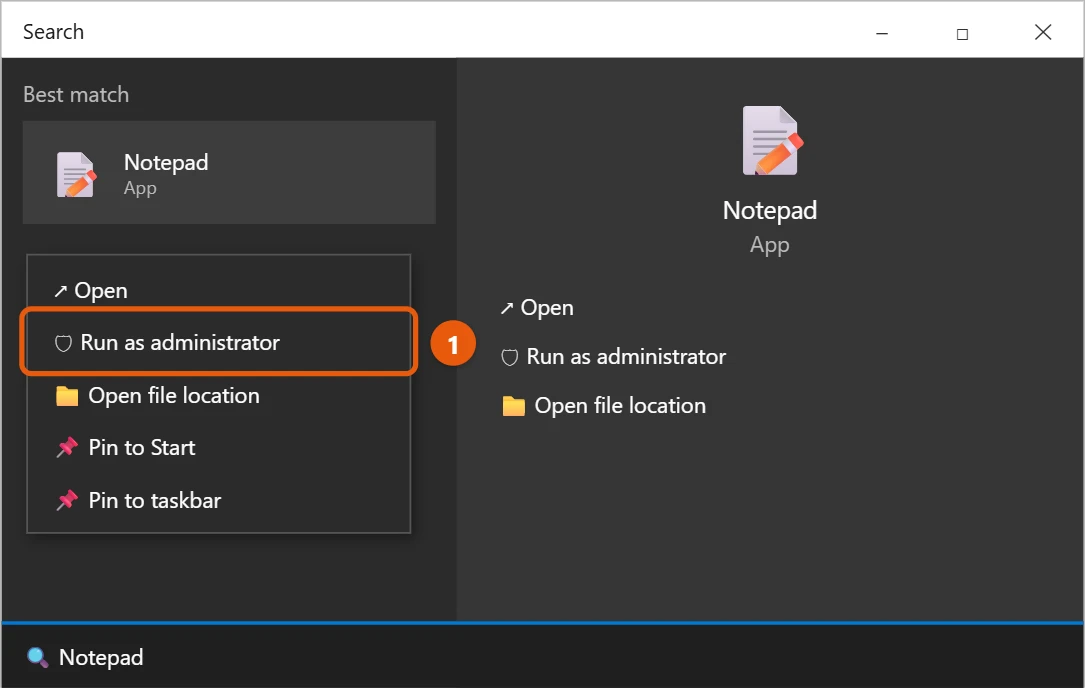Maximize the Search window
The image size is (1085, 688).
point(962,33)
